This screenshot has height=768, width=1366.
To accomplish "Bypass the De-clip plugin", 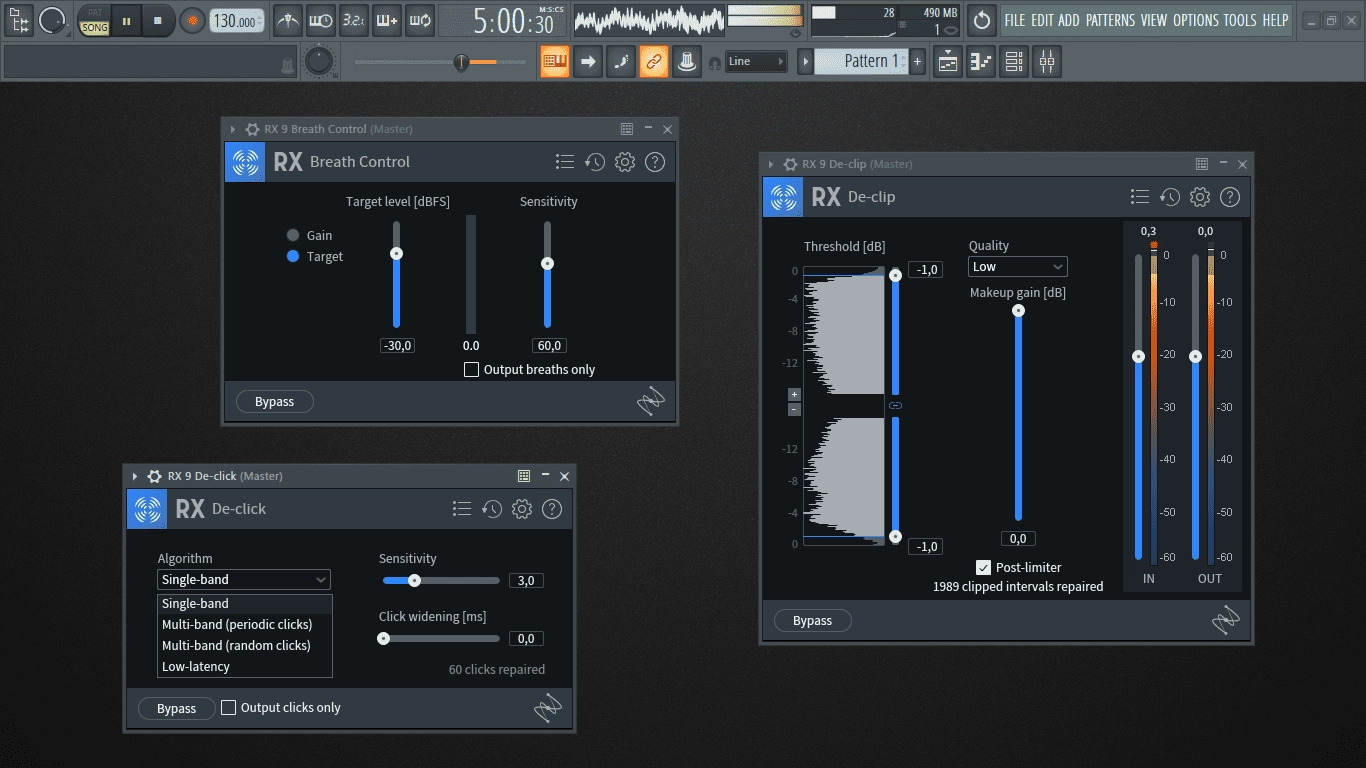I will pyautogui.click(x=813, y=621).
